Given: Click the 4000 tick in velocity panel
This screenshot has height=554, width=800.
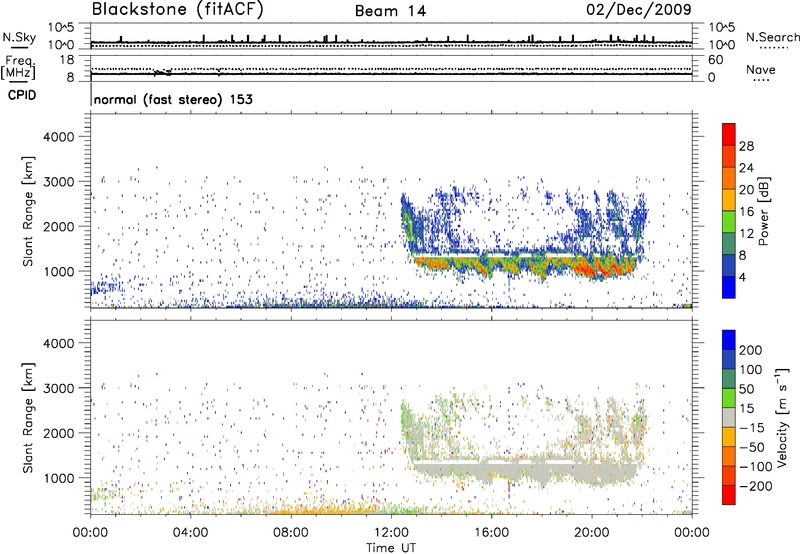Looking at the screenshot, I should pos(59,343).
